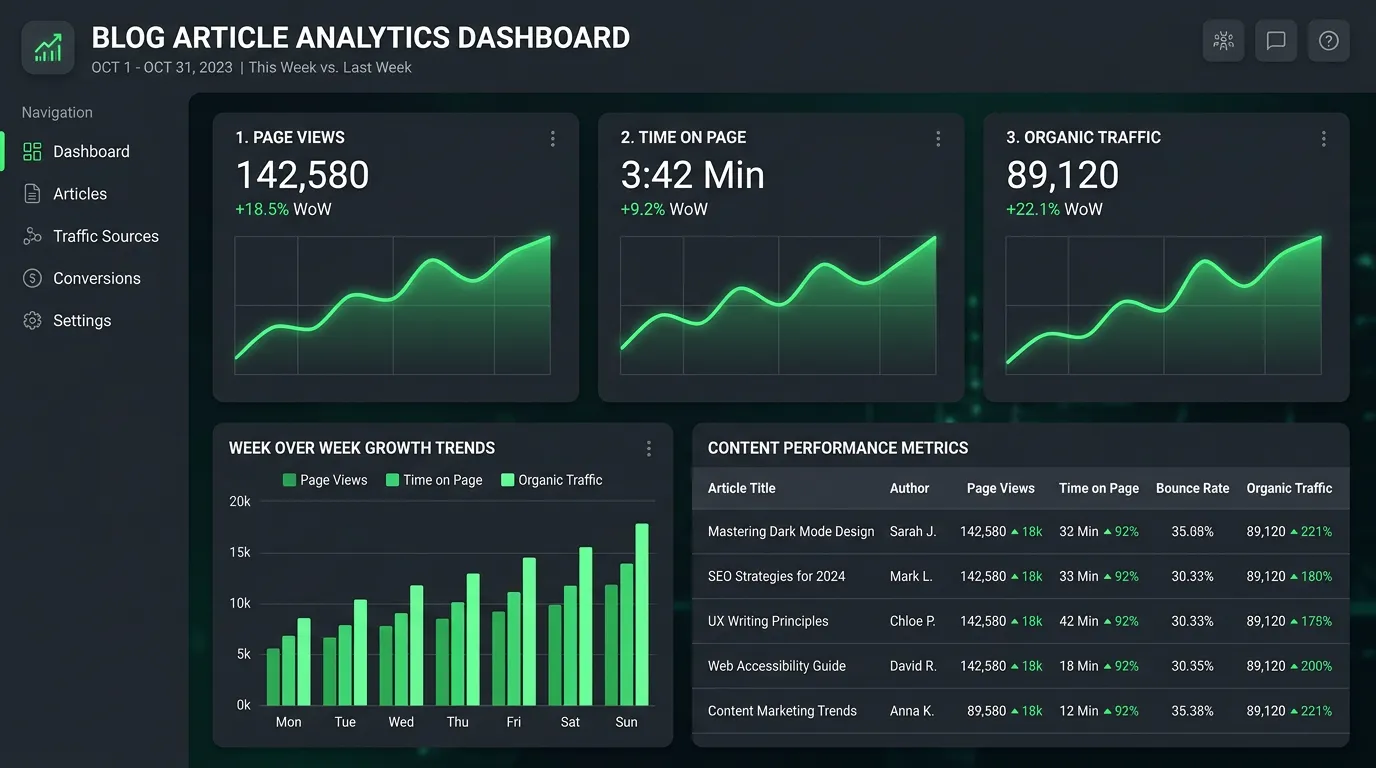Image resolution: width=1376 pixels, height=768 pixels.
Task: Open the team members icon button
Action: [x=1223, y=41]
